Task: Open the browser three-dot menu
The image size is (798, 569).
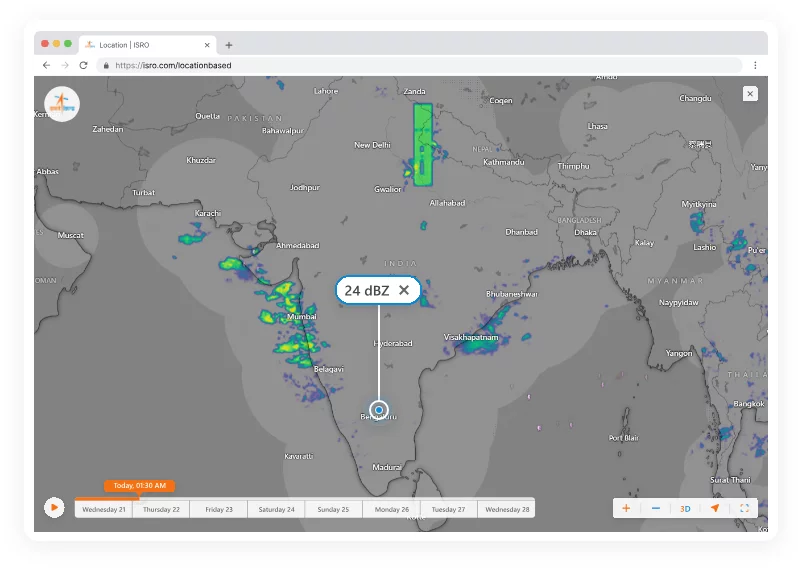Action: (755, 65)
